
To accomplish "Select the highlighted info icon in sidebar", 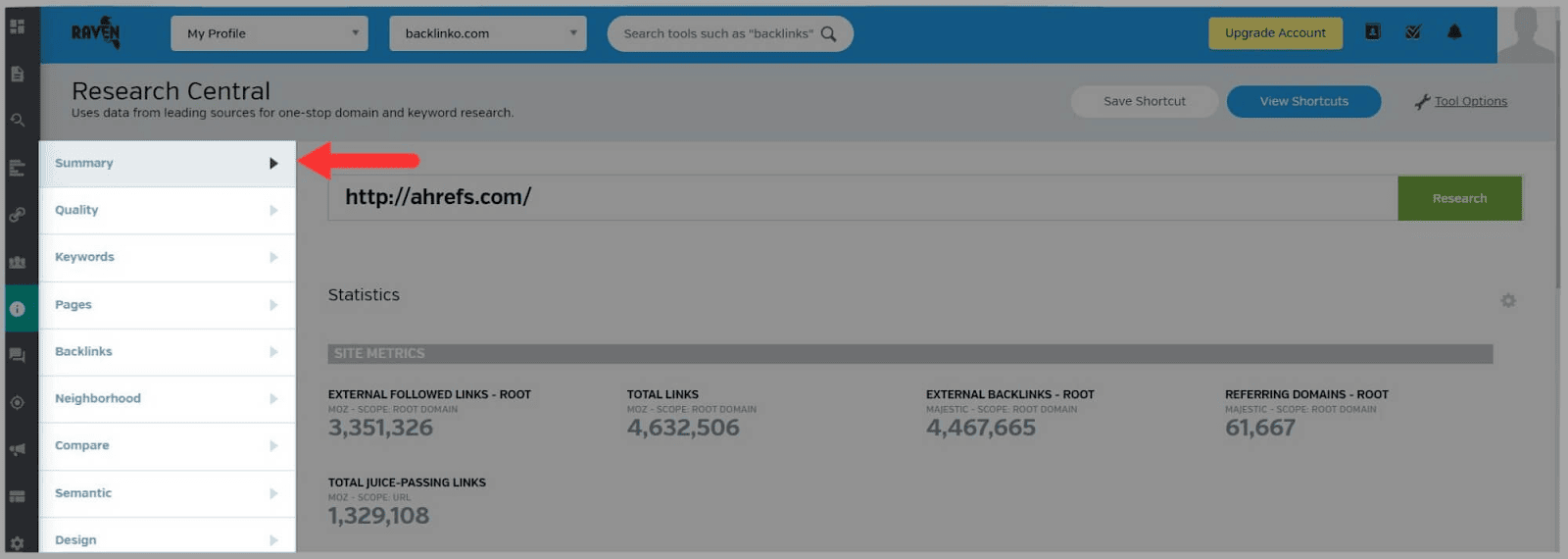I will [x=18, y=309].
